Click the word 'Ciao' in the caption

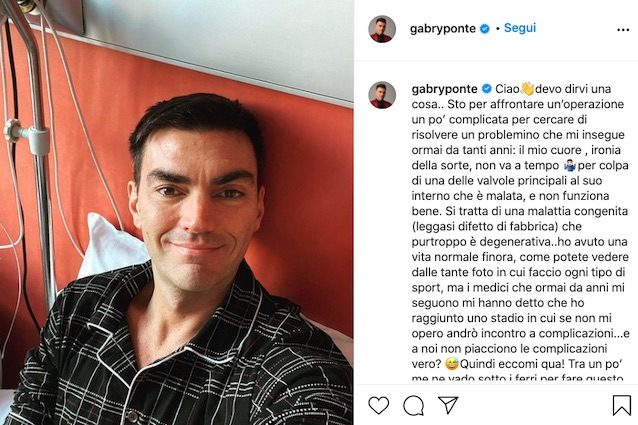click(507, 89)
